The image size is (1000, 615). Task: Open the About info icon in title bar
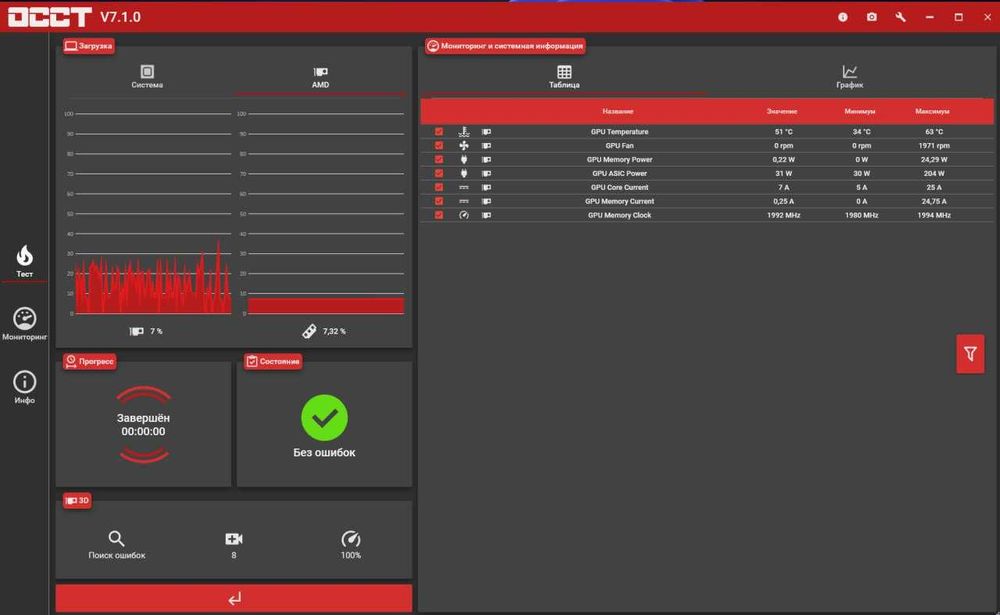842,17
